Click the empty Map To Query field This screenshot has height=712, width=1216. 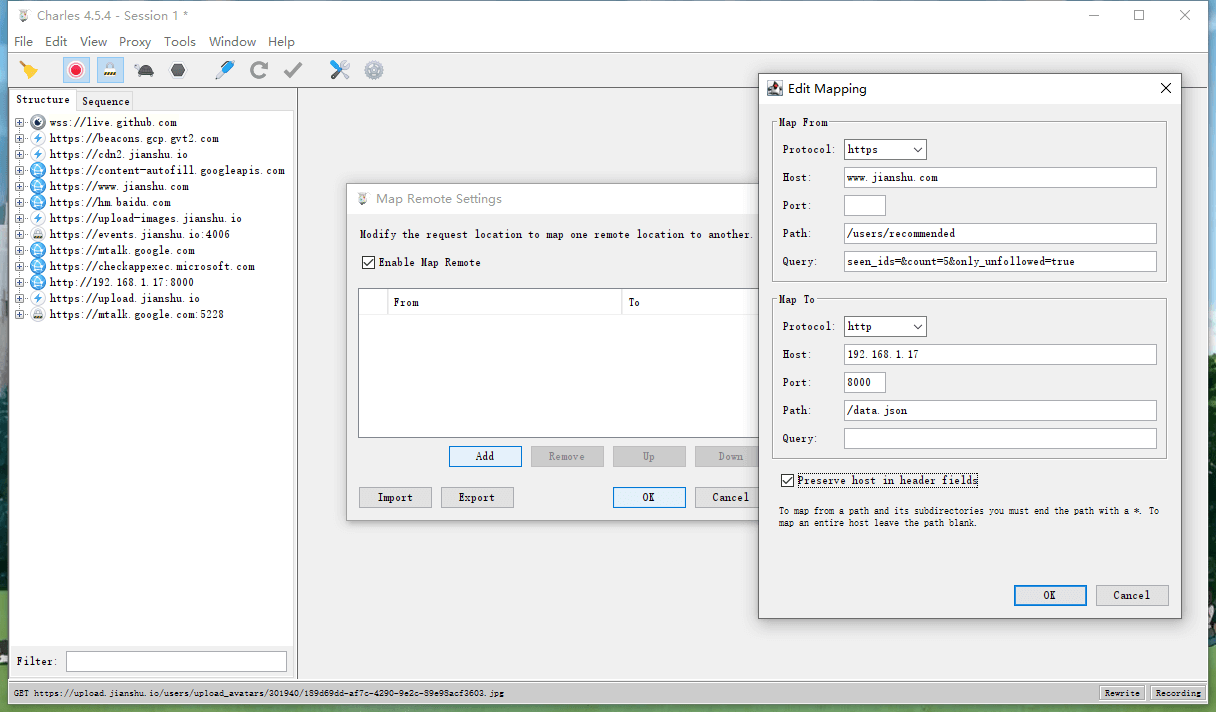click(1000, 438)
